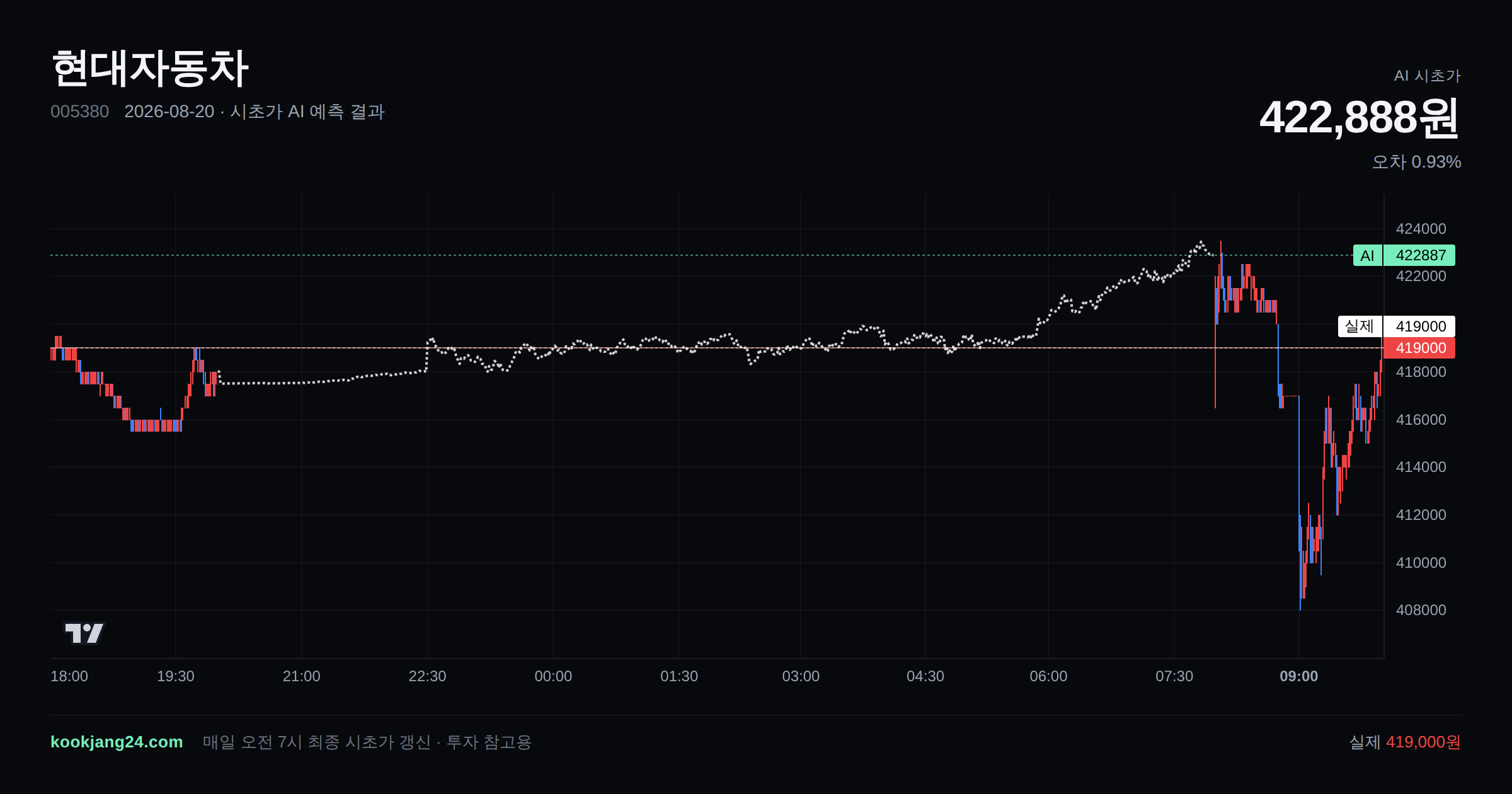Screen dimensions: 1512x794
Task: Open the kookjang24.com link
Action: (117, 742)
